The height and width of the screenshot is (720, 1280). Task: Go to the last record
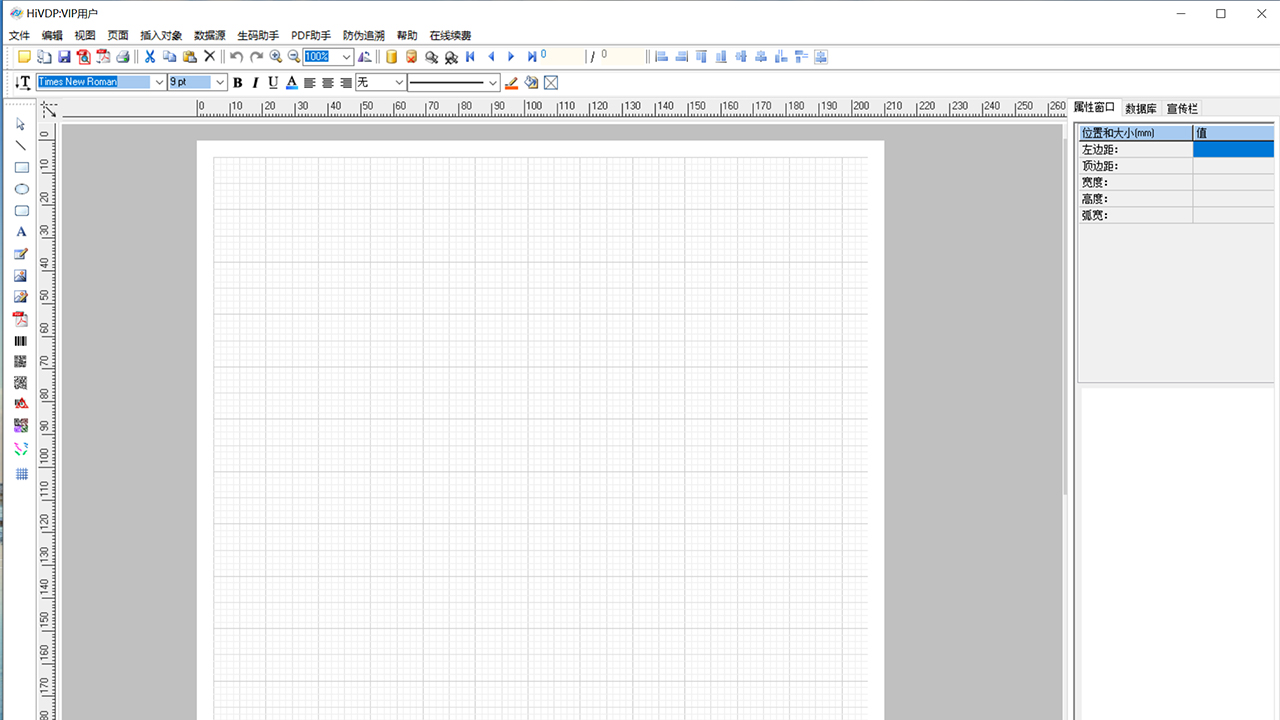tap(532, 57)
